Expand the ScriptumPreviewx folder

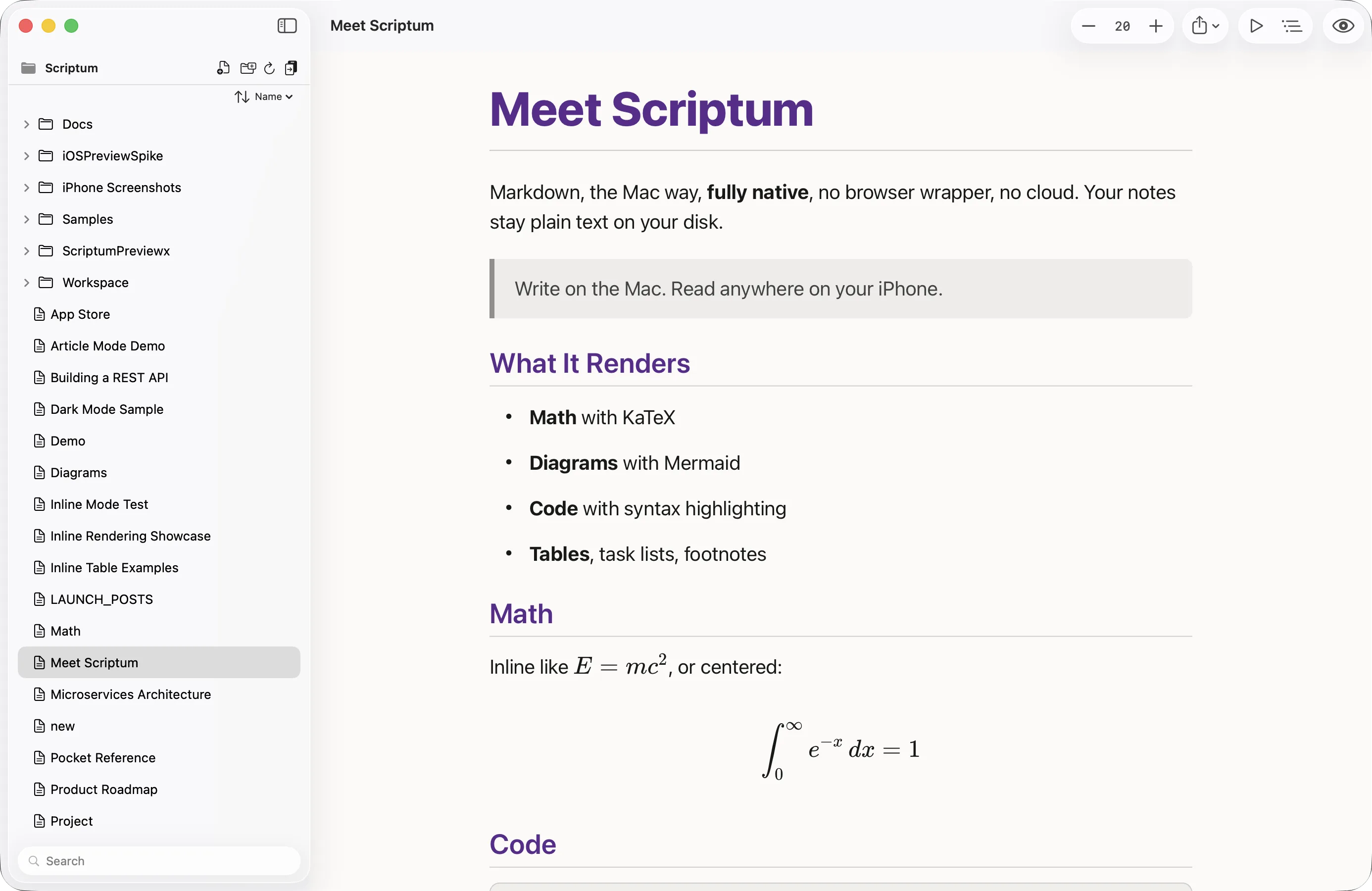click(27, 251)
